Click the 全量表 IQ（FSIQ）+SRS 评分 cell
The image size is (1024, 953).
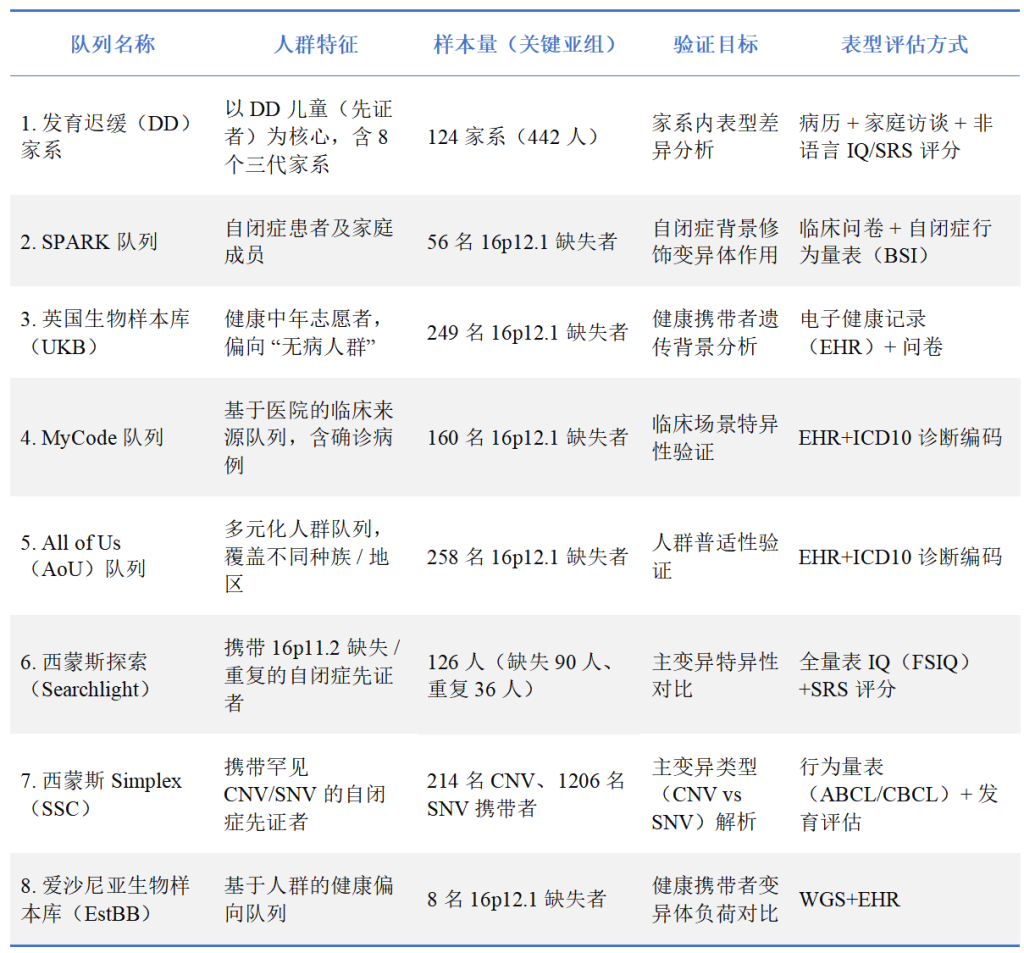pos(885,675)
